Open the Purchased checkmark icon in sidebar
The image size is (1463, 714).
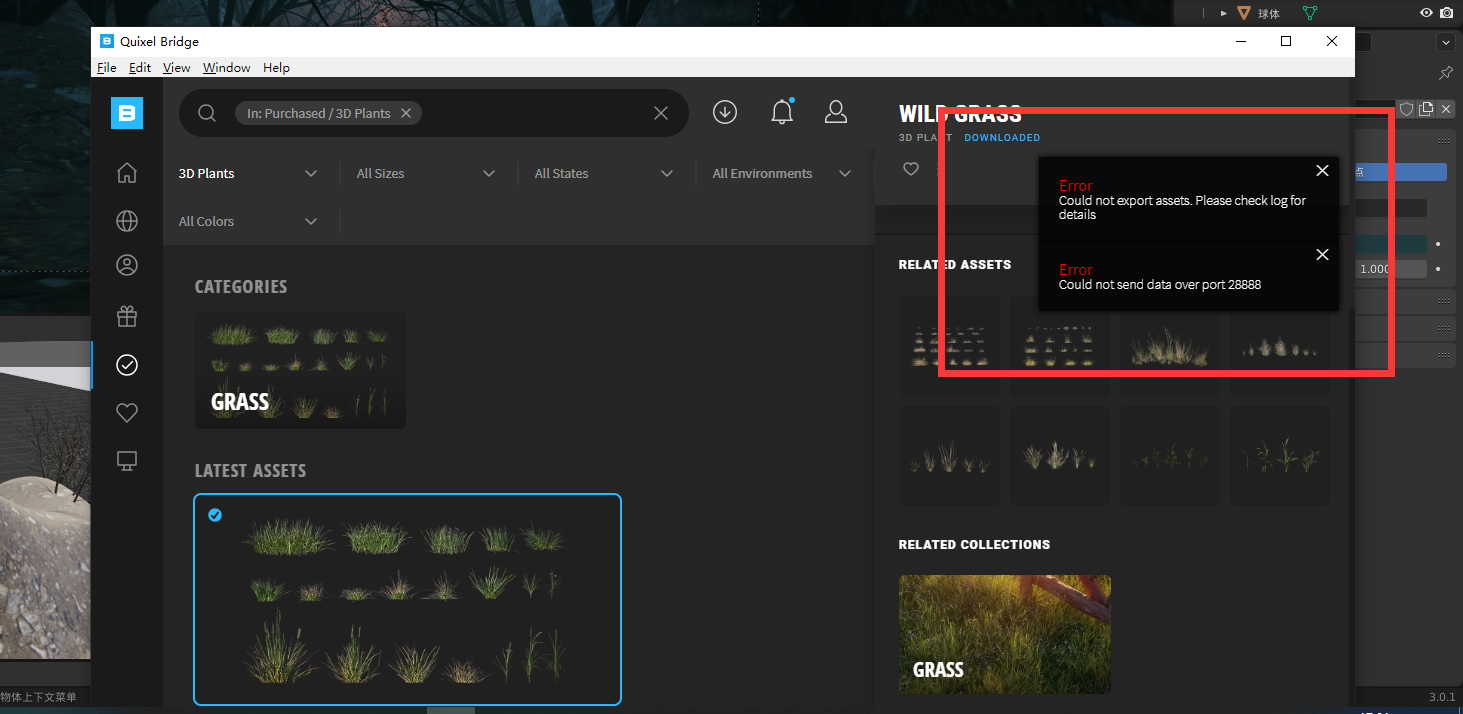(127, 365)
